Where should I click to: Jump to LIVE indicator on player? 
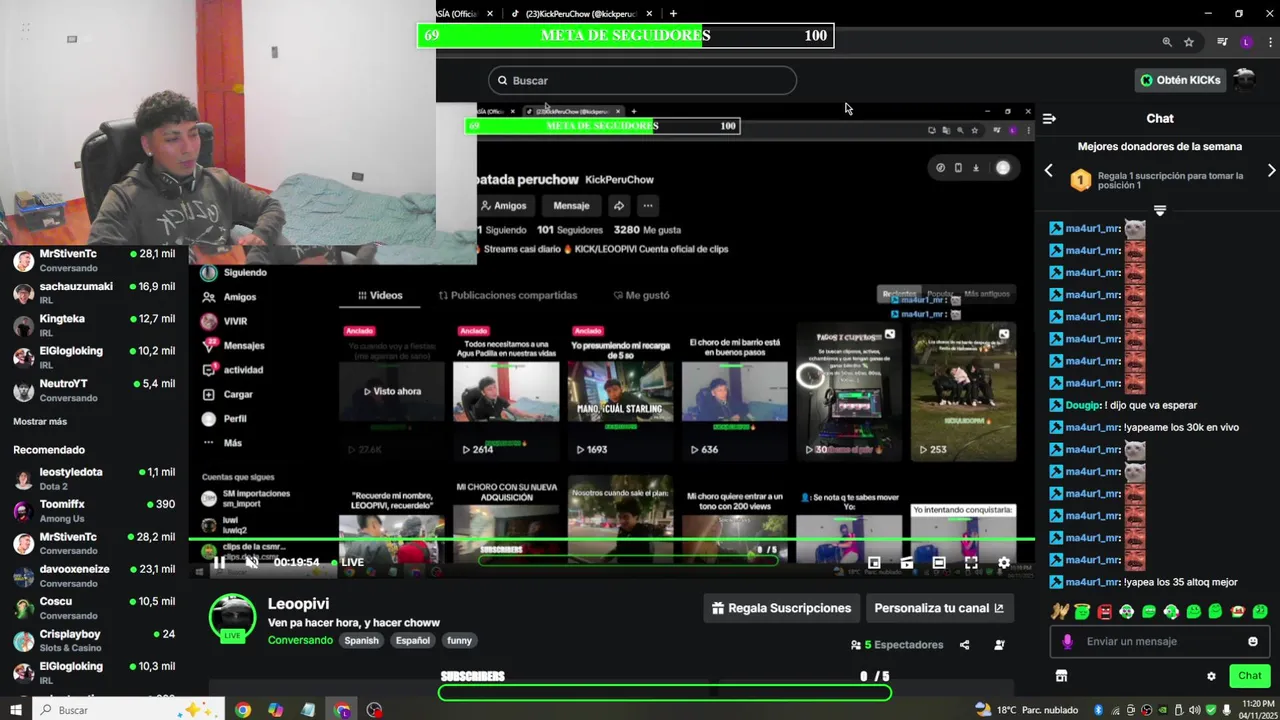tap(347, 562)
